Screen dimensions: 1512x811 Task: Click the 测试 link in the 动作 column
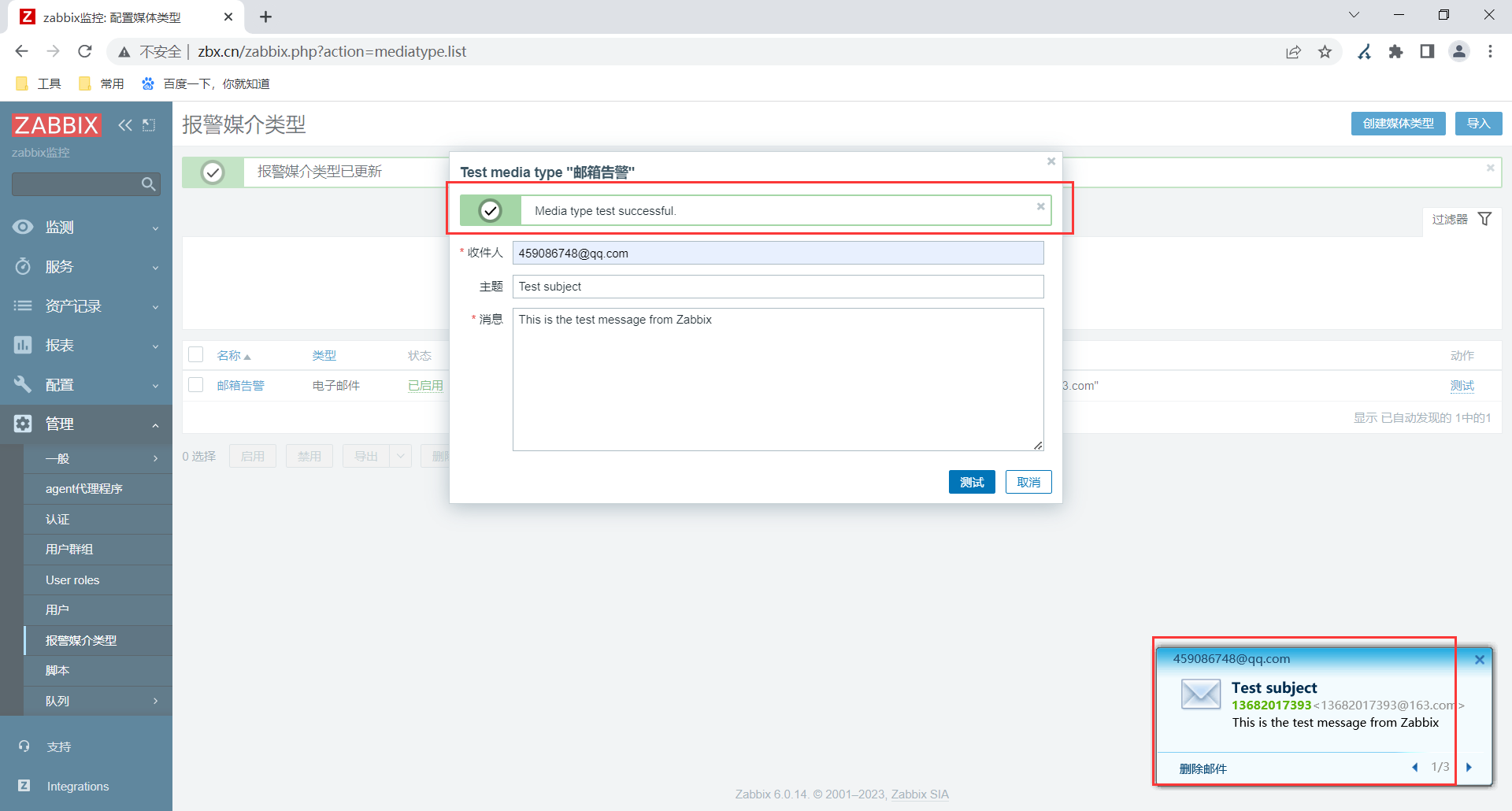tap(1462, 385)
